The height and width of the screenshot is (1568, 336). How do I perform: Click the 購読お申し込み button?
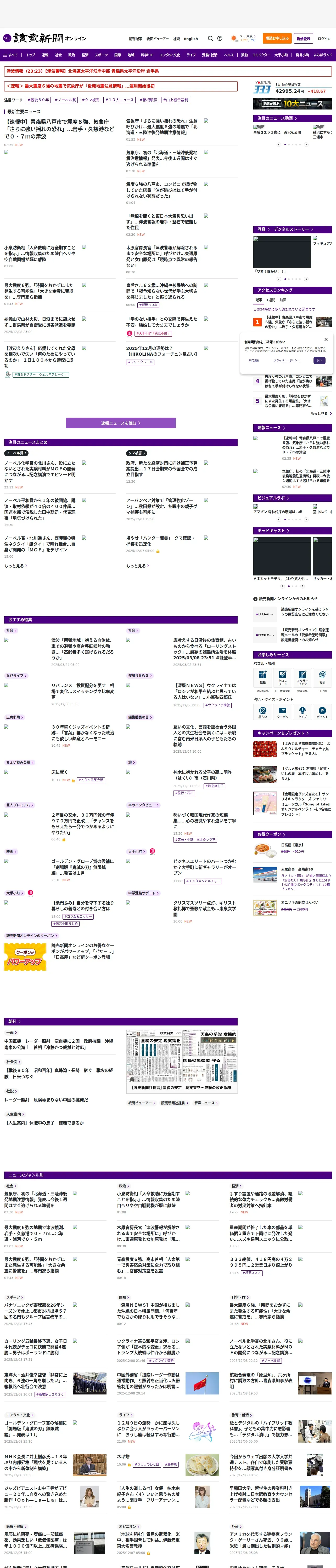(277, 38)
